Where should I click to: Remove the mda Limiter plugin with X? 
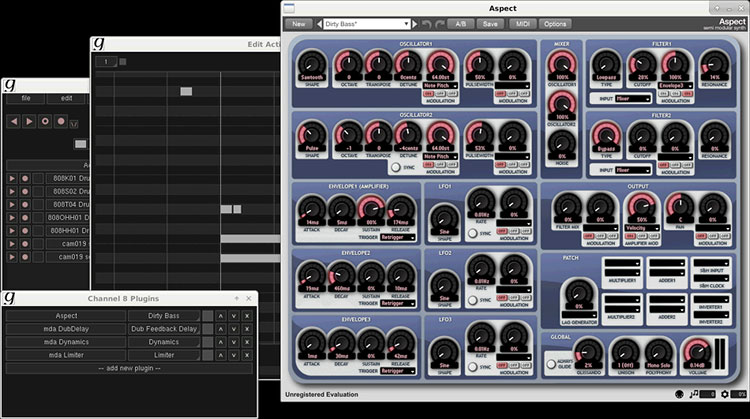pos(247,355)
